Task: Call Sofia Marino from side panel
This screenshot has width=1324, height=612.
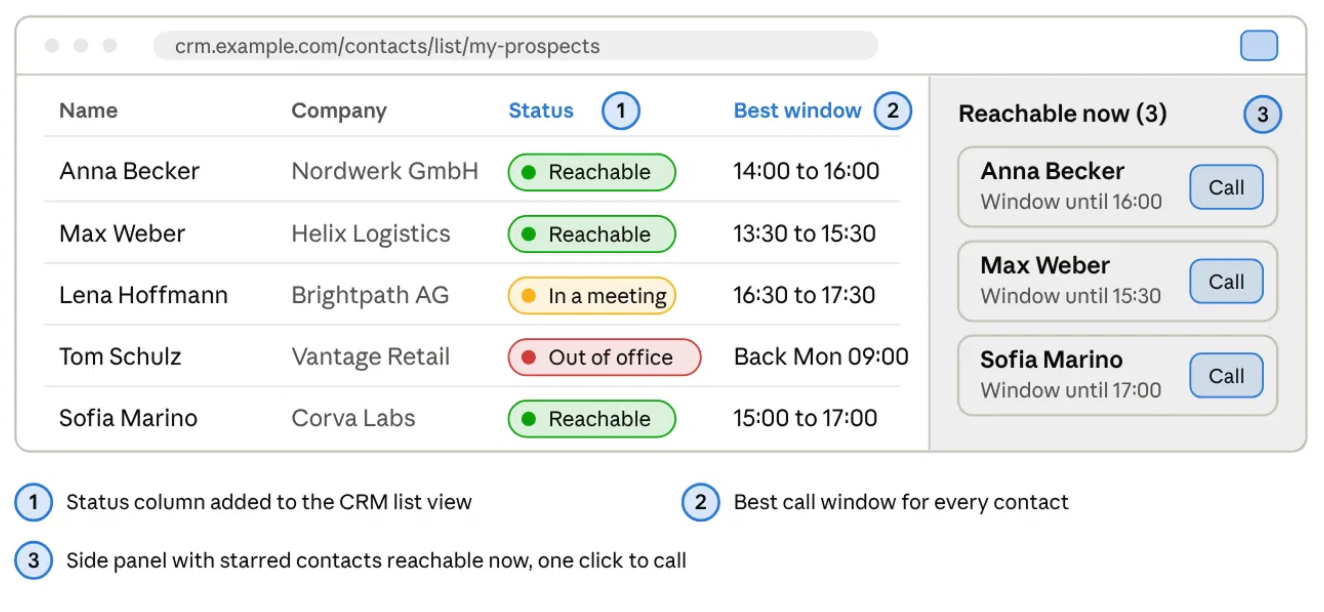Action: 1226,376
